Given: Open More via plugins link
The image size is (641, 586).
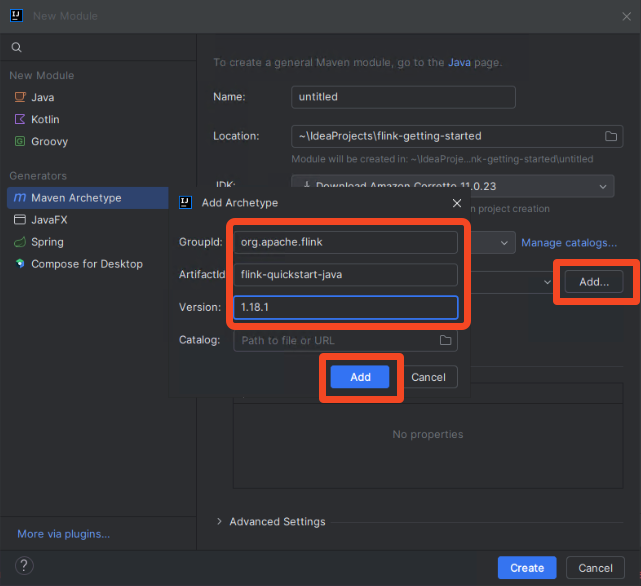Looking at the screenshot, I should click(64, 534).
